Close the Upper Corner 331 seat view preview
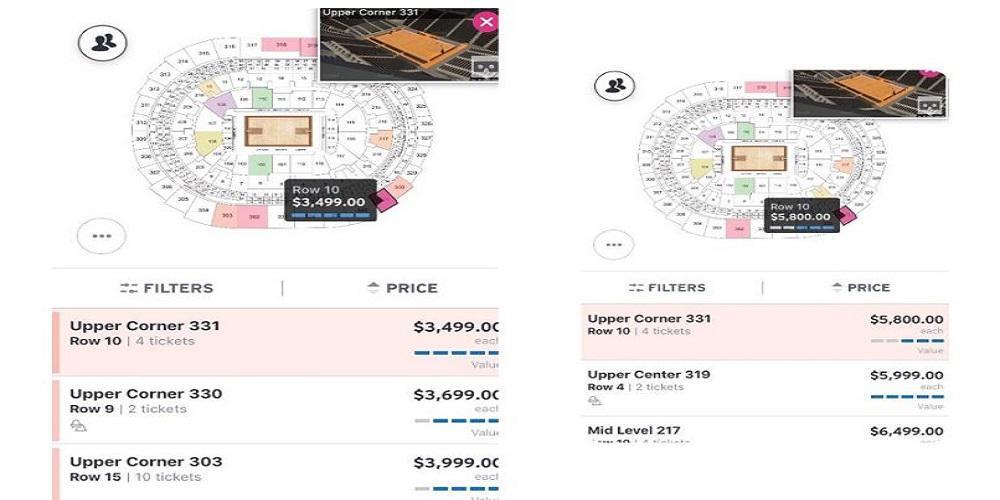The height and width of the screenshot is (500, 1000). (486, 22)
